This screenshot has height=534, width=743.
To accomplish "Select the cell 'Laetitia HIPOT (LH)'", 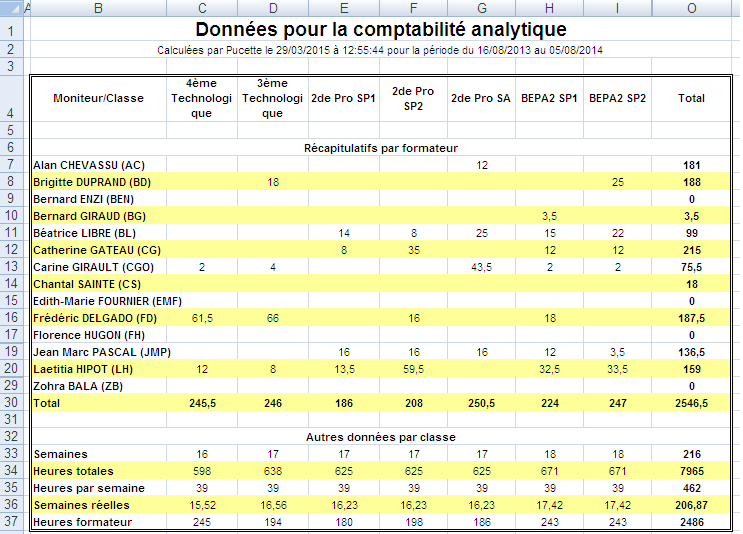I will pyautogui.click(x=99, y=369).
